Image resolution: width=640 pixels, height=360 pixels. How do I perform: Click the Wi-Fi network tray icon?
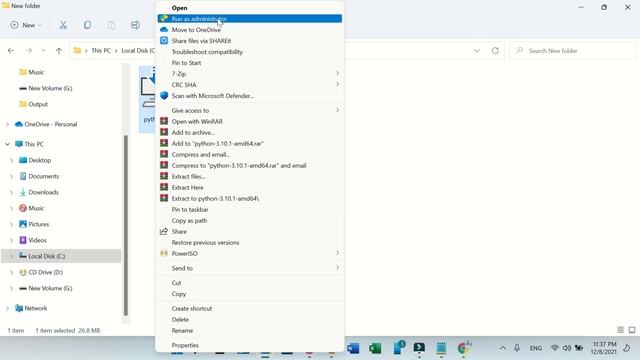[x=554, y=348]
